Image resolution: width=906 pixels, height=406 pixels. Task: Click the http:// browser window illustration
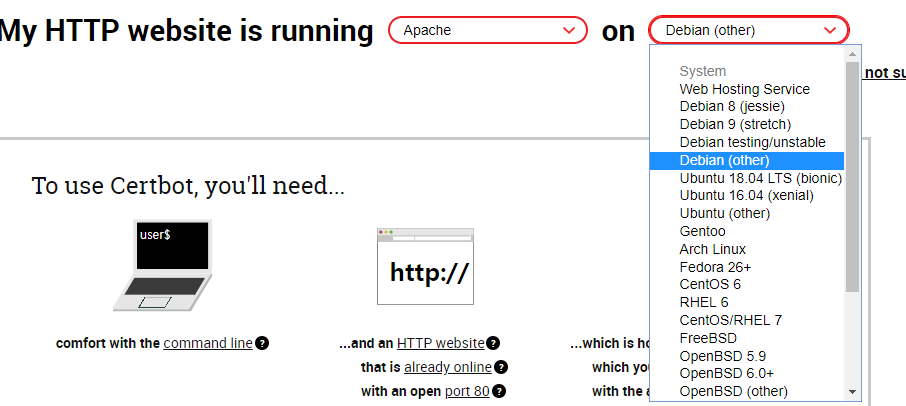click(x=425, y=266)
